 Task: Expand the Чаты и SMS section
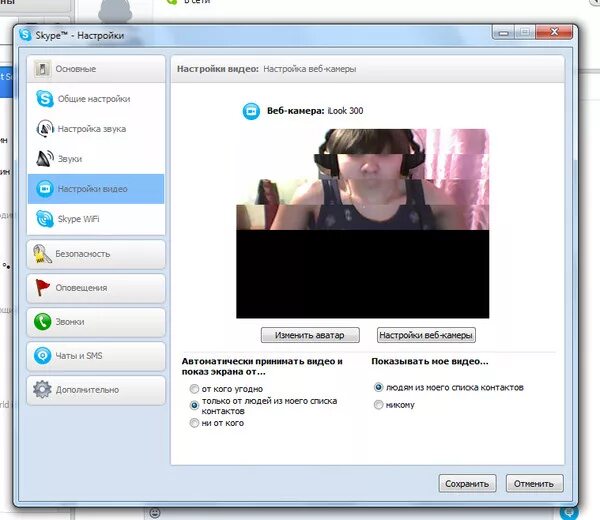96,355
